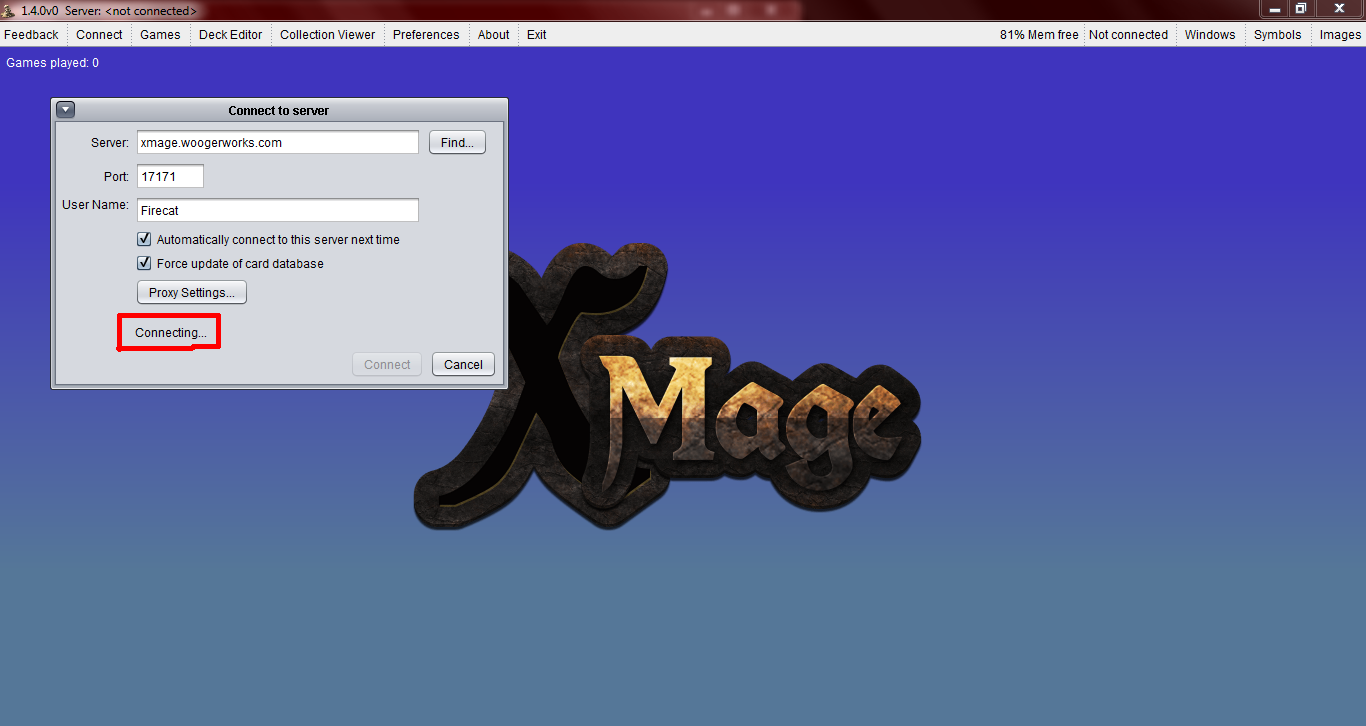
Task: Click the Connect to server dialog title
Action: pos(279,110)
